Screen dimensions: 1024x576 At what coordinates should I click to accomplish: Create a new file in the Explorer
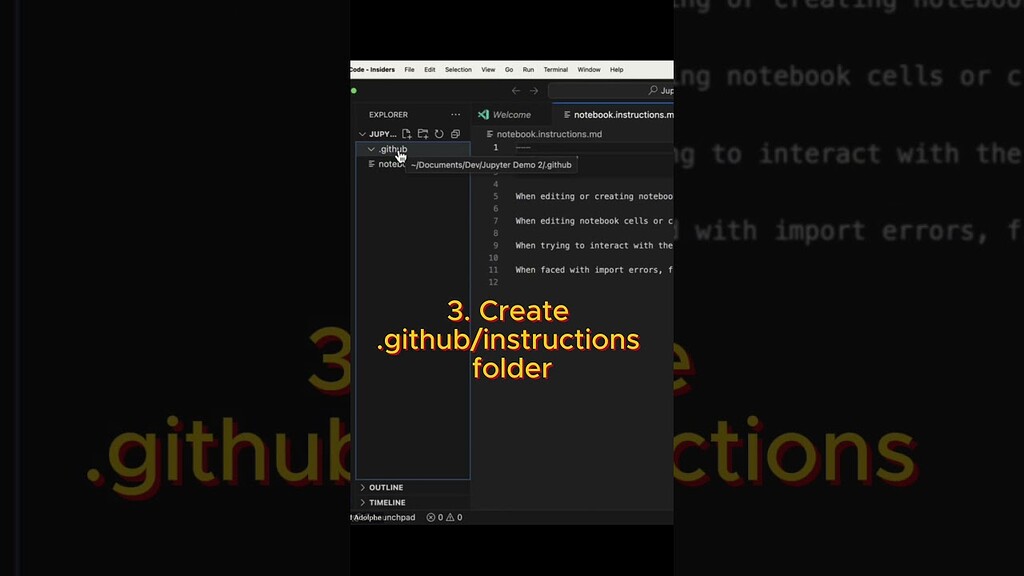[x=407, y=134]
